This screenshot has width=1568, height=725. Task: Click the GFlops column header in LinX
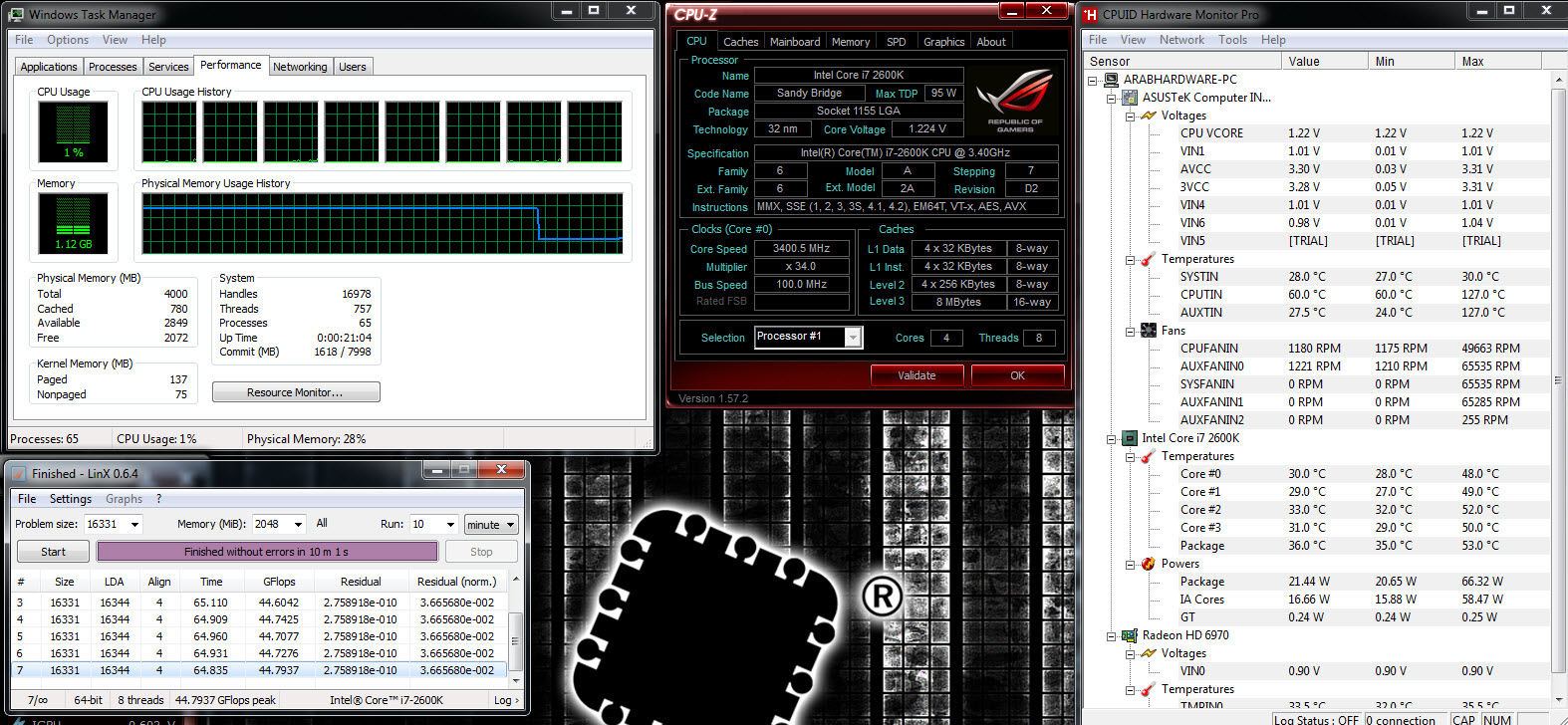point(279,582)
